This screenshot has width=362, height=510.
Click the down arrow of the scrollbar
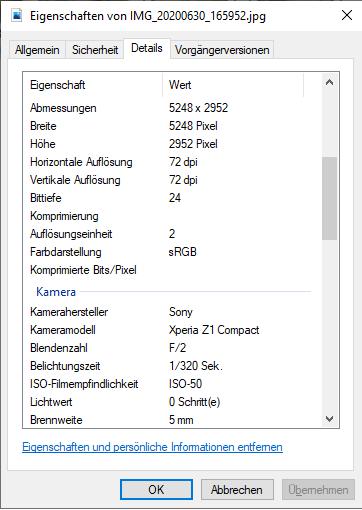coord(329,419)
